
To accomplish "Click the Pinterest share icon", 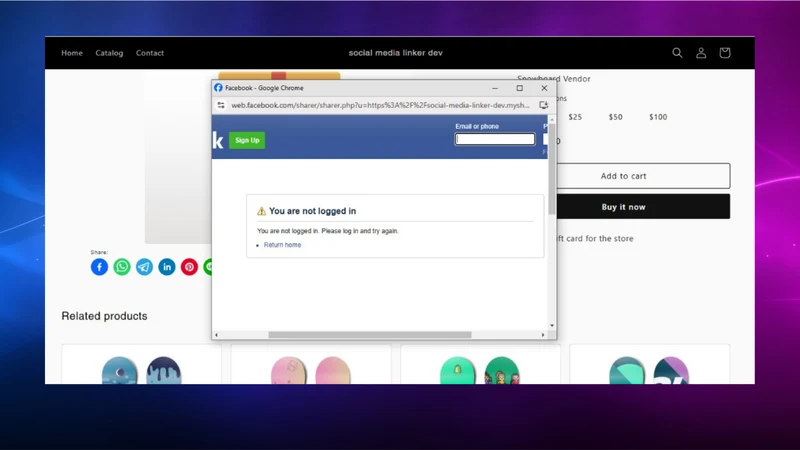I will (x=189, y=267).
